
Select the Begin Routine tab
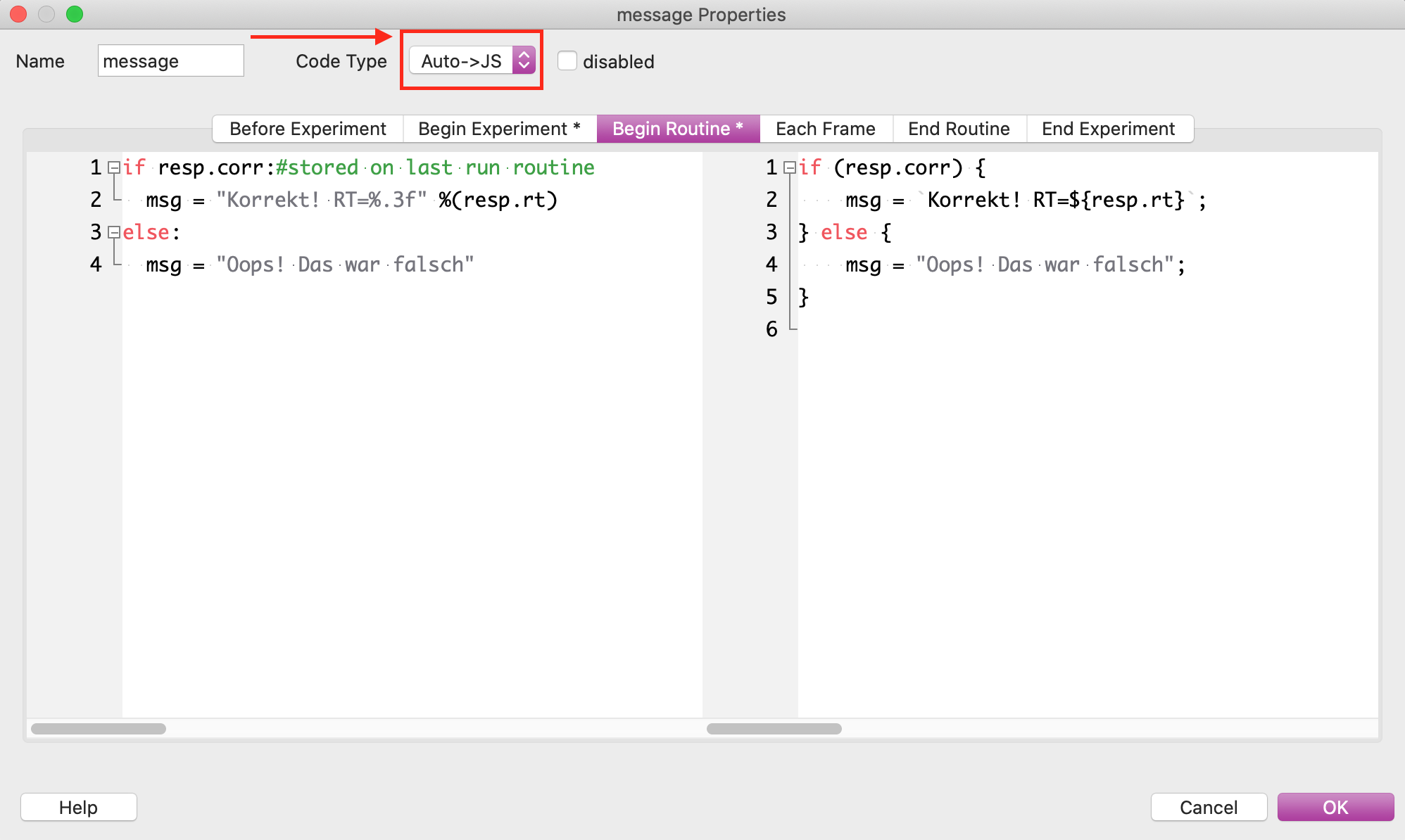pos(678,129)
